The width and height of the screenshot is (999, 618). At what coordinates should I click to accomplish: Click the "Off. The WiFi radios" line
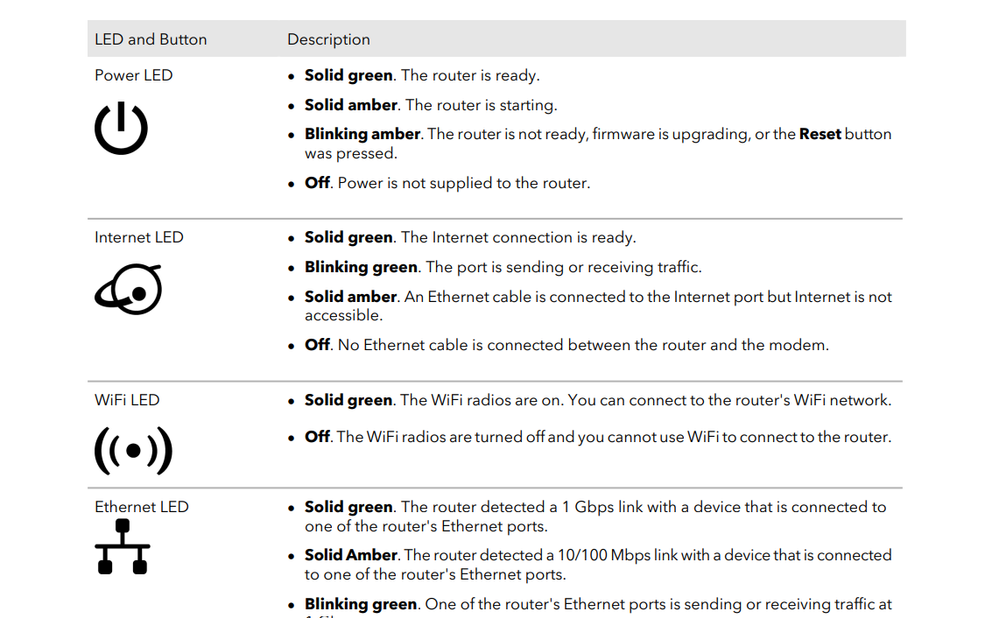[597, 437]
